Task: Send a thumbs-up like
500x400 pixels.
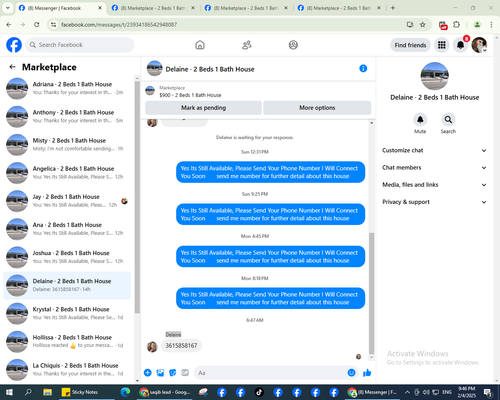Action: [x=367, y=373]
